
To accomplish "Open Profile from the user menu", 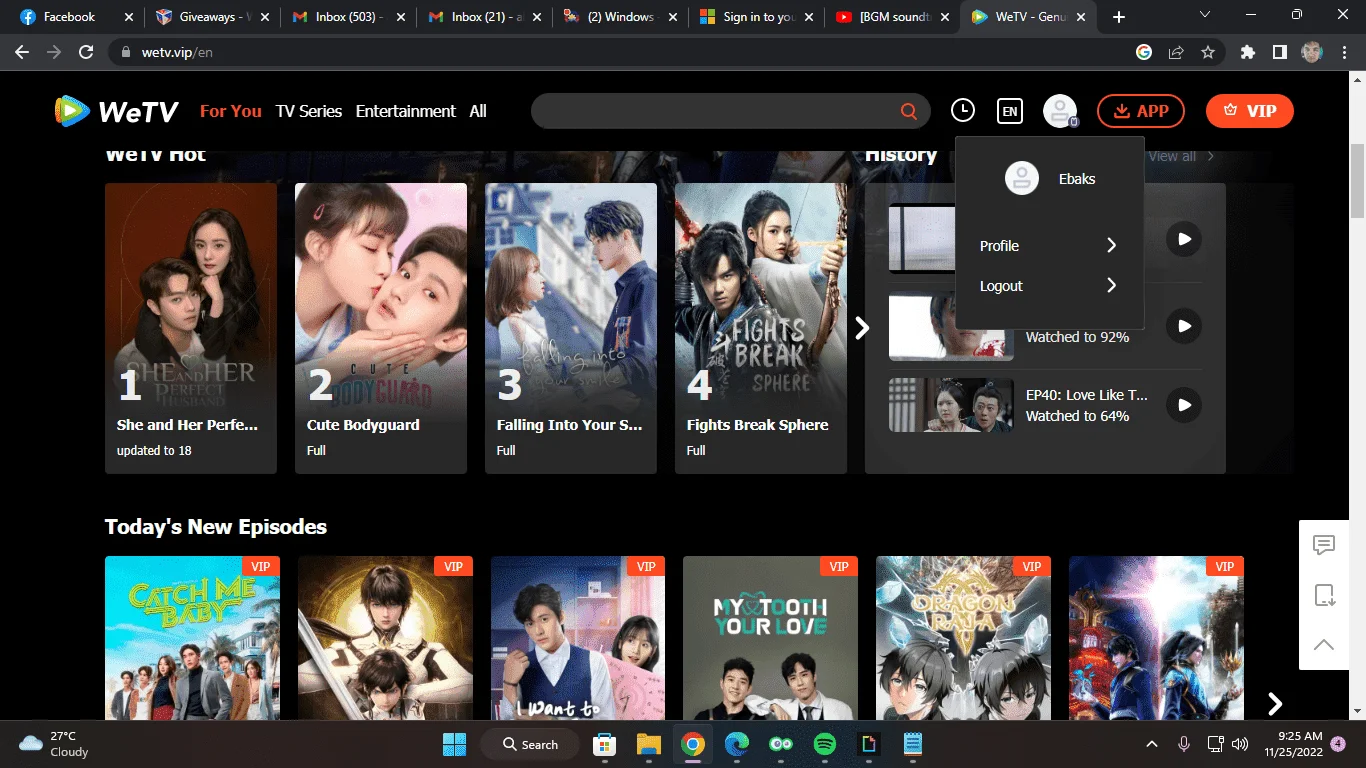I will pyautogui.click(x=1049, y=246).
